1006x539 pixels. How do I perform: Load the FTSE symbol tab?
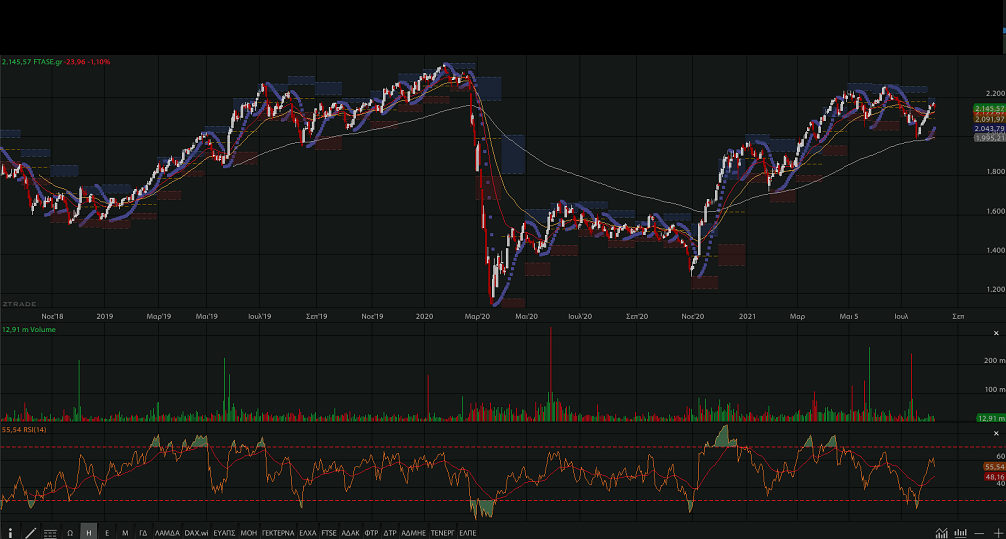click(x=329, y=533)
